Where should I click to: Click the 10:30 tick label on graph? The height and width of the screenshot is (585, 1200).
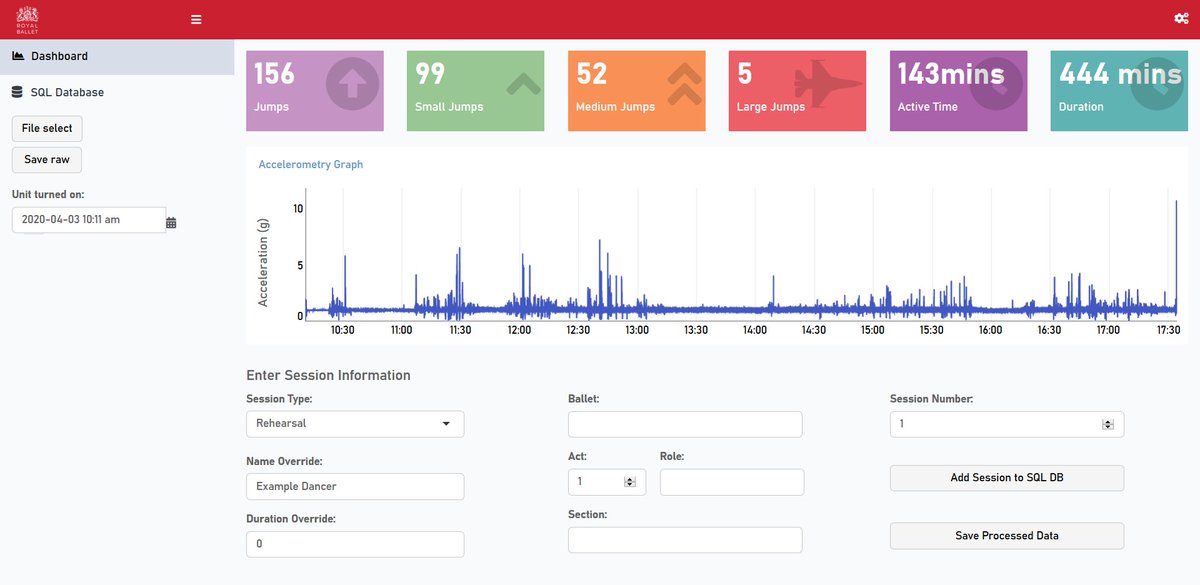343,330
